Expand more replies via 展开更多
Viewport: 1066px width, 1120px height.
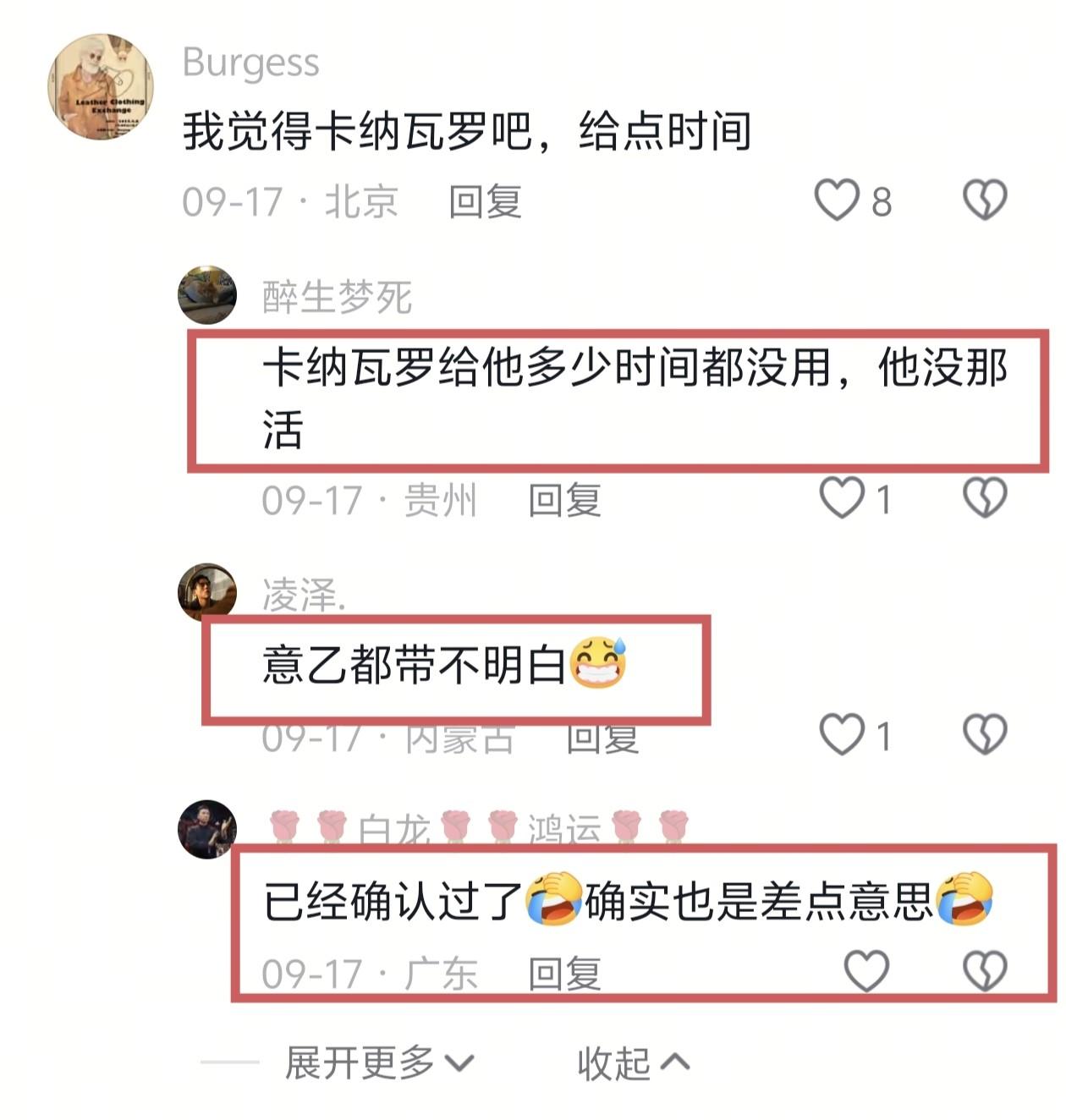380,1062
